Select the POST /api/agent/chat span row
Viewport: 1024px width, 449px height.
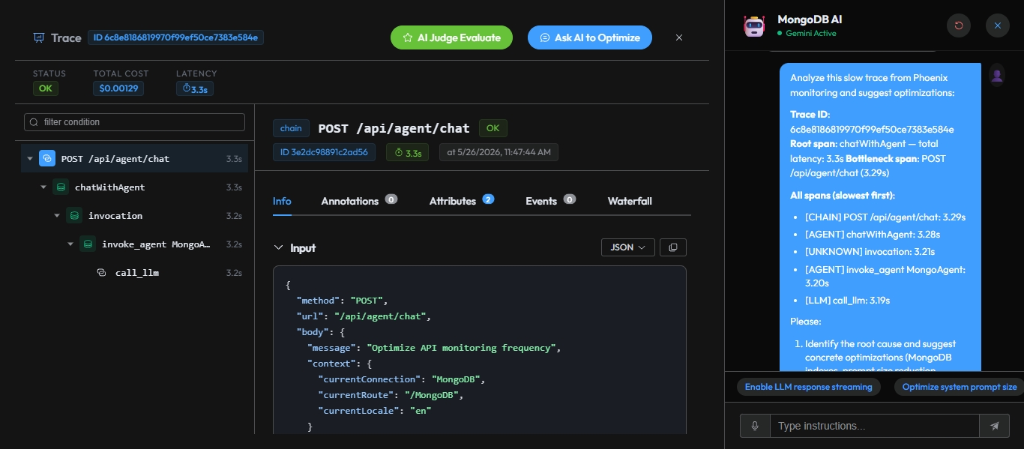135,159
